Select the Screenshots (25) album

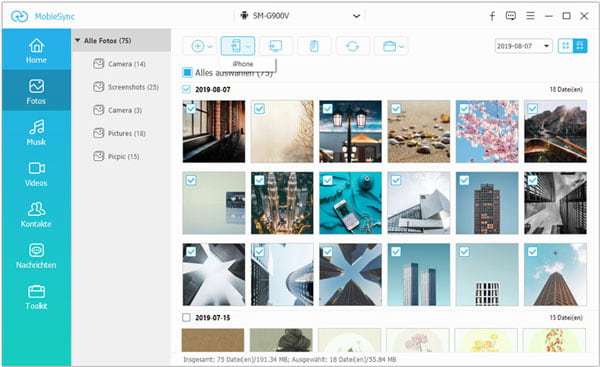[126, 87]
